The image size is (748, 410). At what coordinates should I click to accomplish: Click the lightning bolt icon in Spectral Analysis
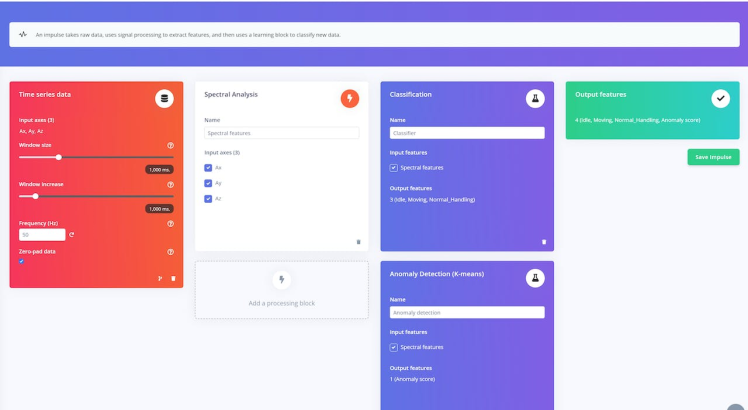[350, 99]
